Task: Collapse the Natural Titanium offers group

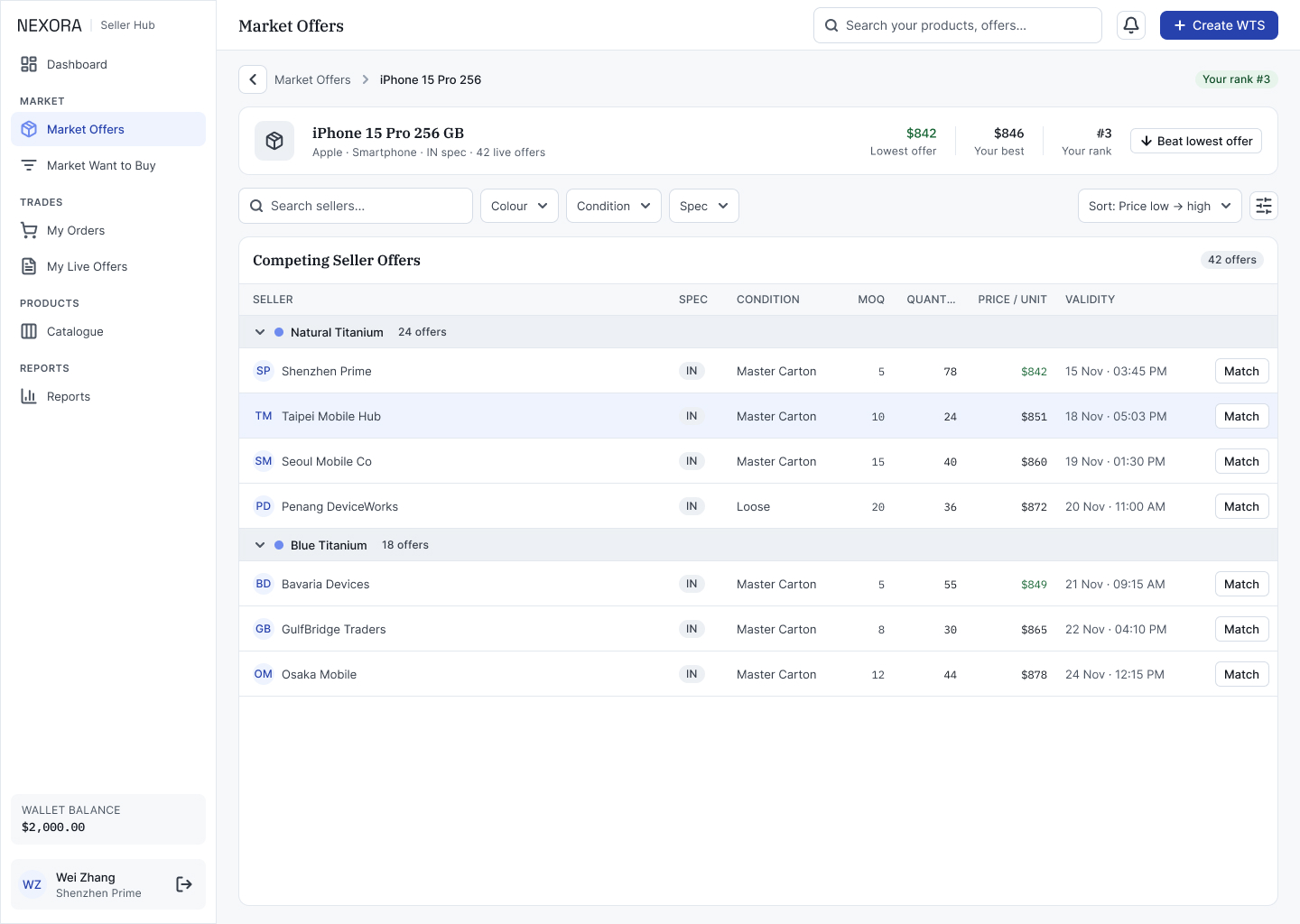Action: [260, 332]
